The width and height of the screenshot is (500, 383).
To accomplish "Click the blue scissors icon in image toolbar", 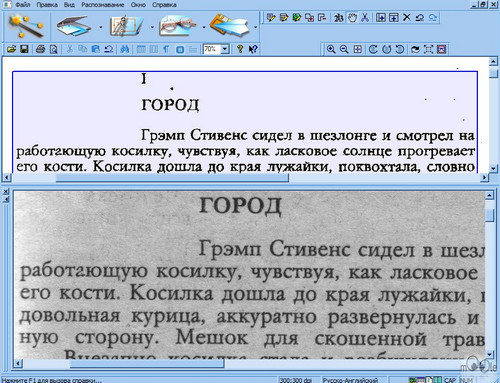I will pyautogui.click(x=365, y=17).
